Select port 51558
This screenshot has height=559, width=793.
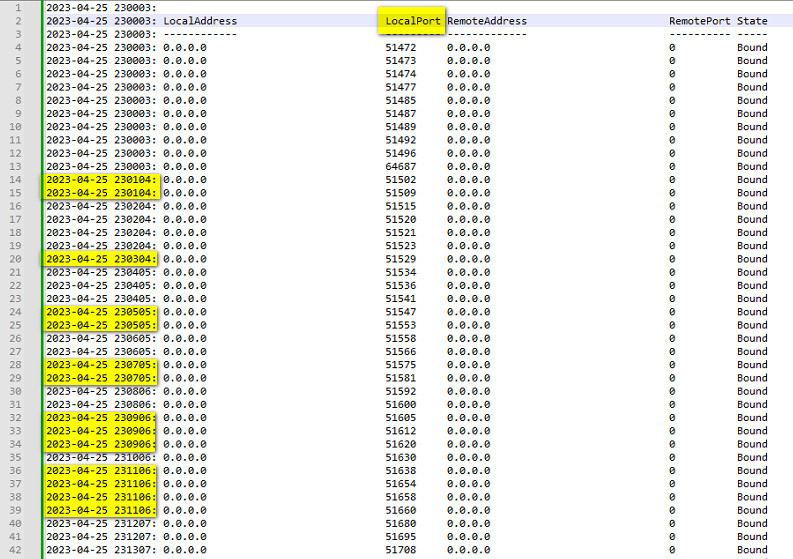click(x=401, y=338)
